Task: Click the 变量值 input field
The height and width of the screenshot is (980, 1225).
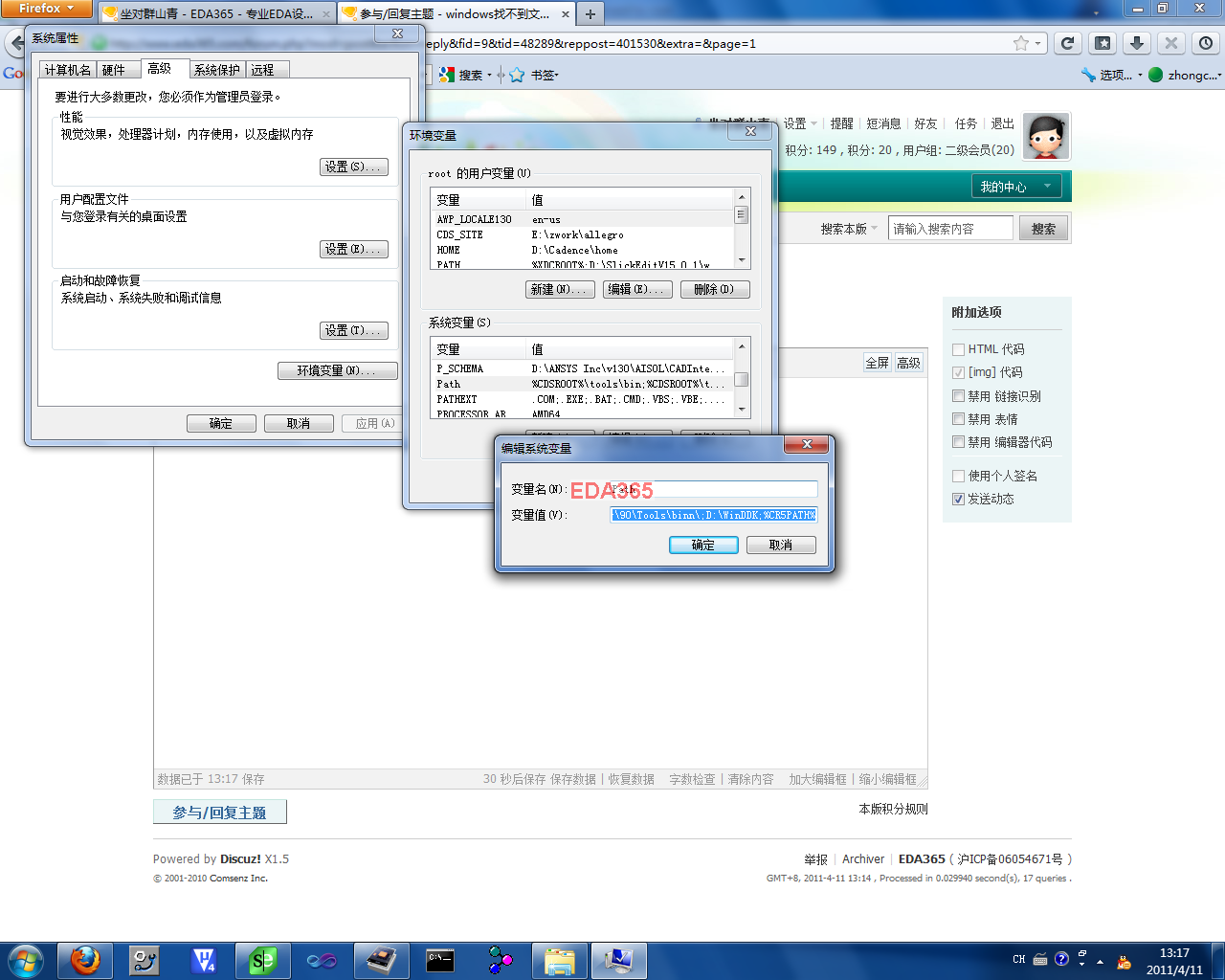Action: click(x=714, y=515)
